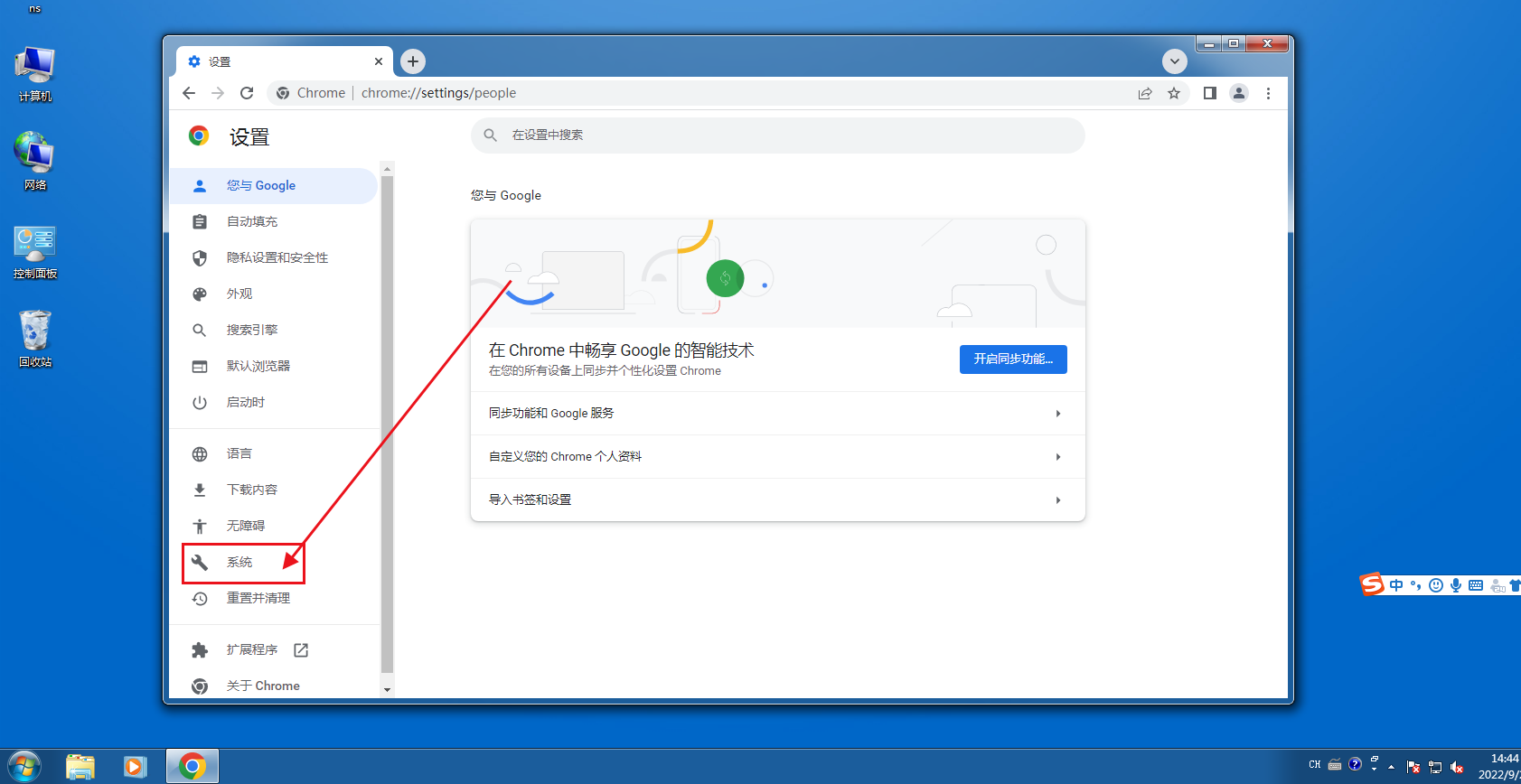
Task: Click the address bar URL
Action: tap(438, 93)
